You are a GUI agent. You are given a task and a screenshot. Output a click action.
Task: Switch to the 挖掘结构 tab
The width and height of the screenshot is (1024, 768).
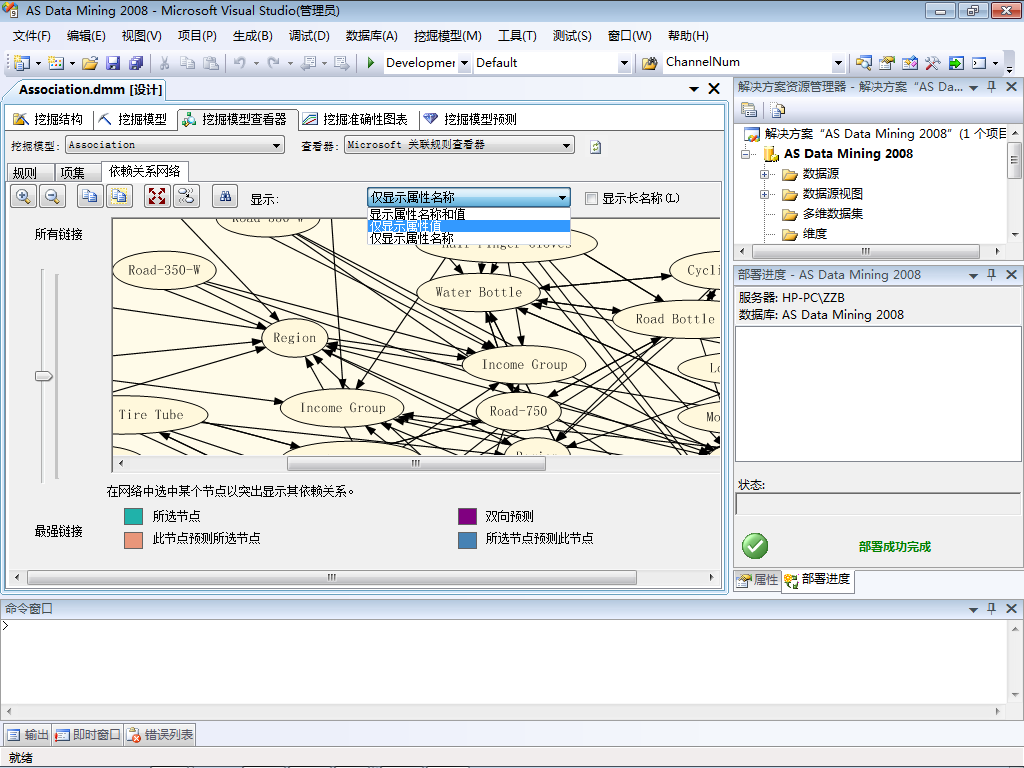(x=48, y=119)
